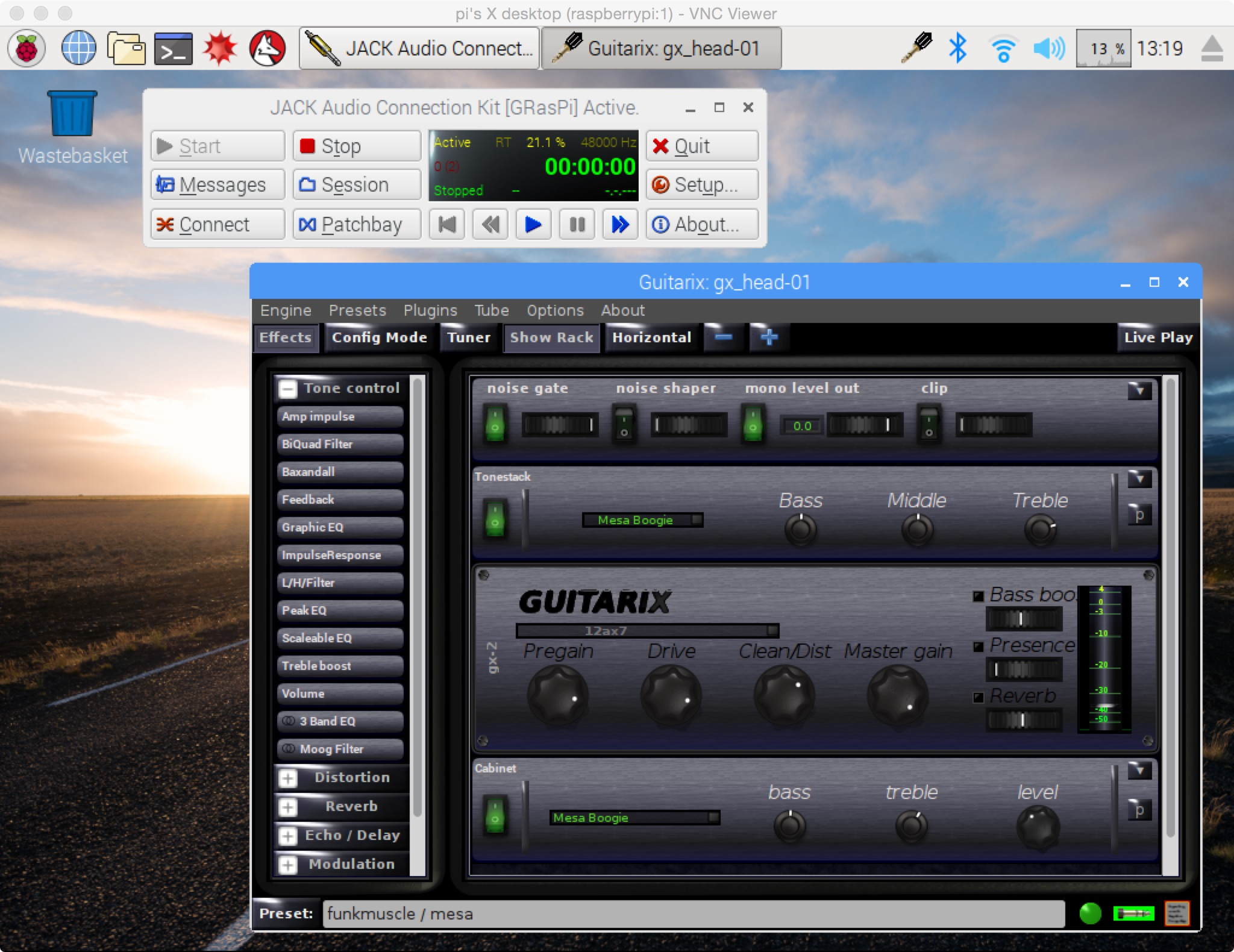Open the 12ax7 tube selector

648,631
